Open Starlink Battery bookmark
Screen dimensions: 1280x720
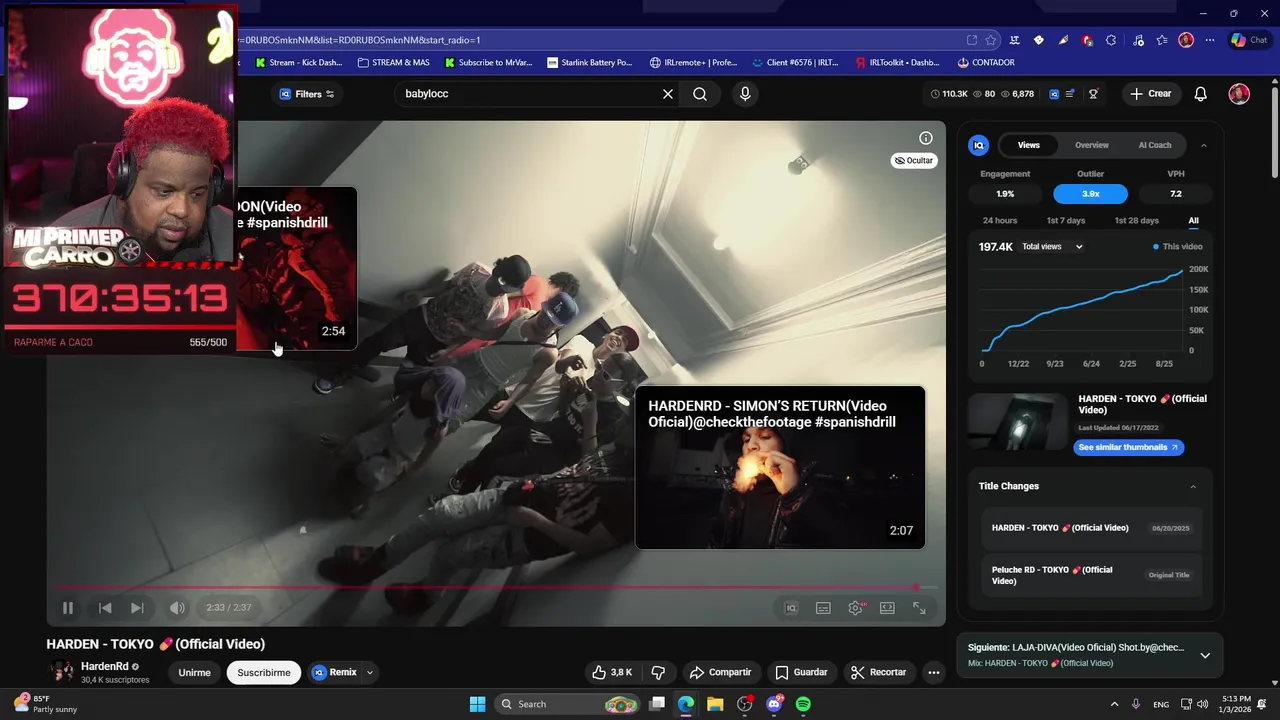pos(590,62)
